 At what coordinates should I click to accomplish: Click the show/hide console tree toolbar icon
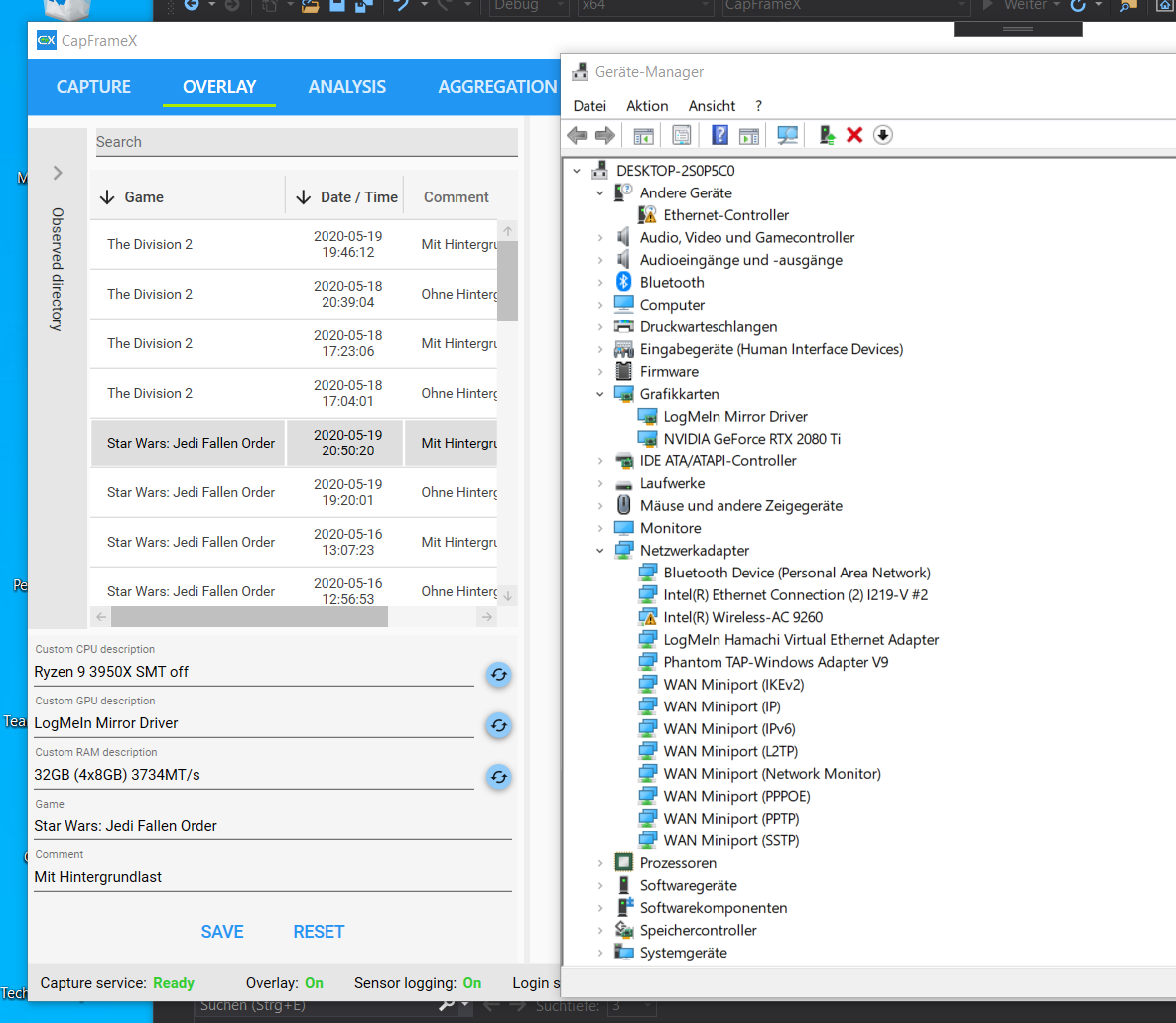pos(643,135)
